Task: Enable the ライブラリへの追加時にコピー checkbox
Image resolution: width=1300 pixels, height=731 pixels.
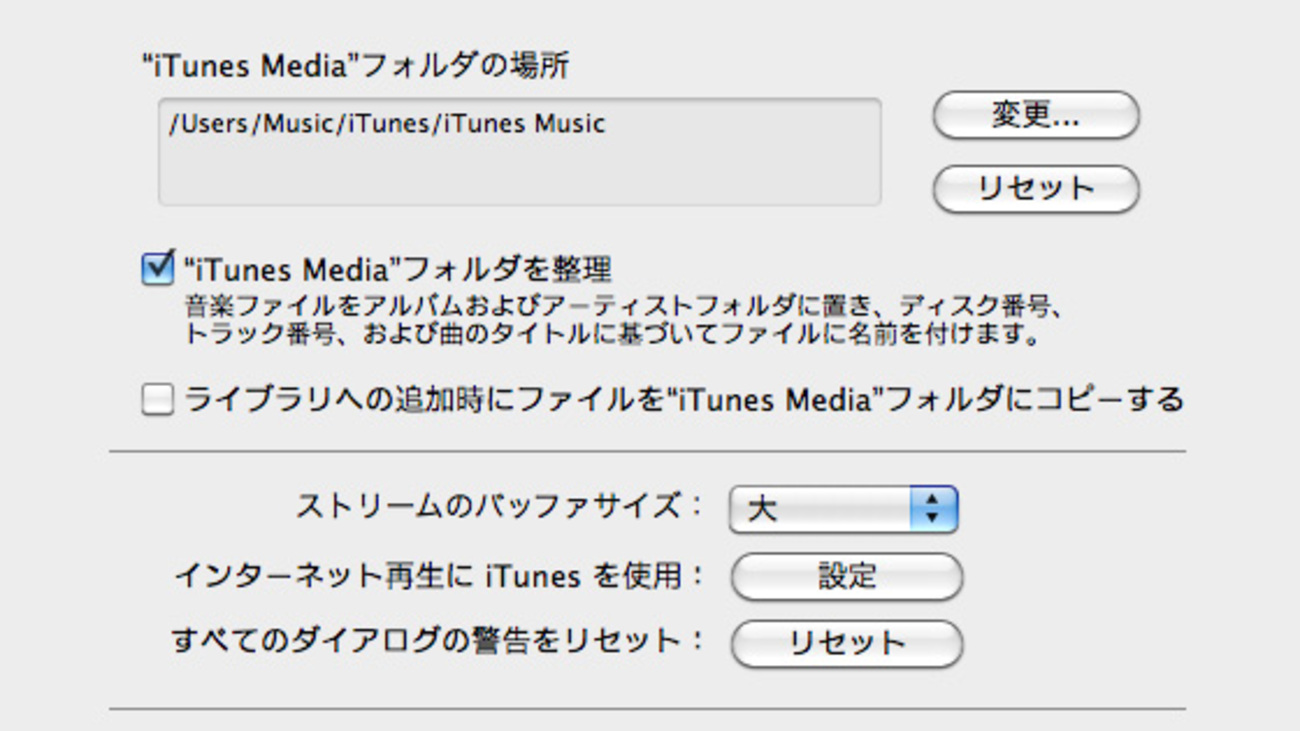Action: (x=157, y=400)
